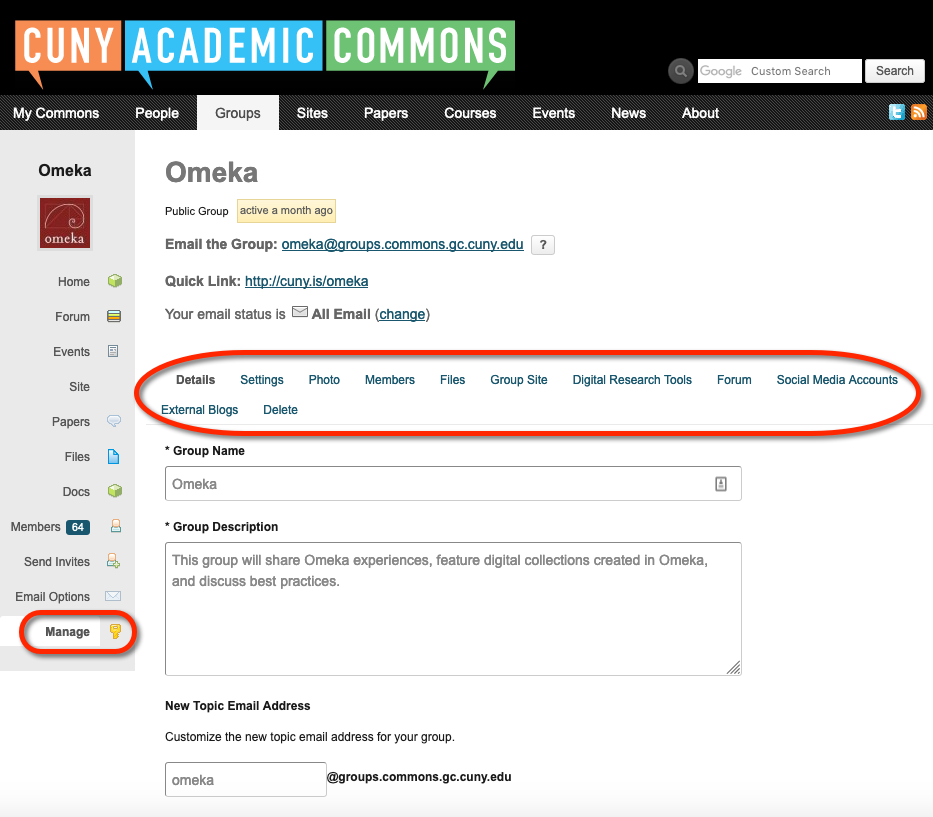Viewport: 933px width, 817px height.
Task: Click the green cube icon next to Home
Action: pyautogui.click(x=115, y=281)
